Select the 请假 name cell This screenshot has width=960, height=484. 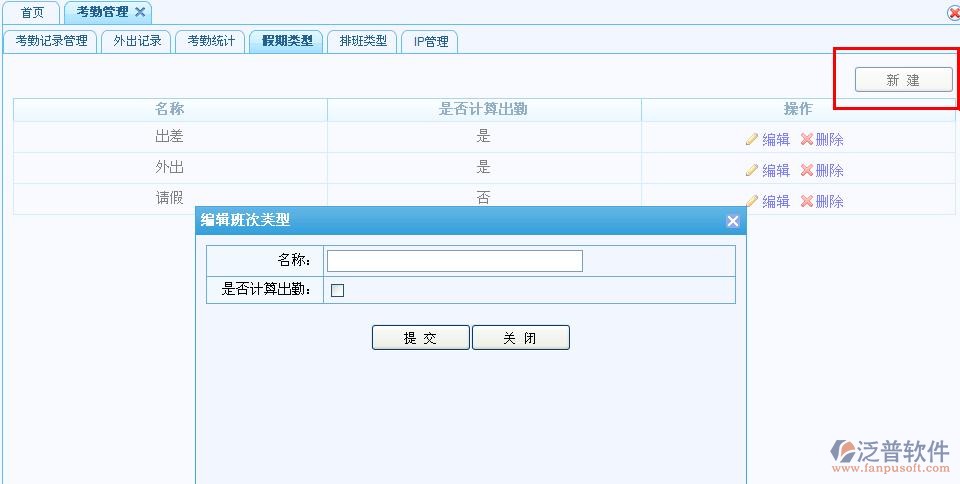click(x=170, y=198)
